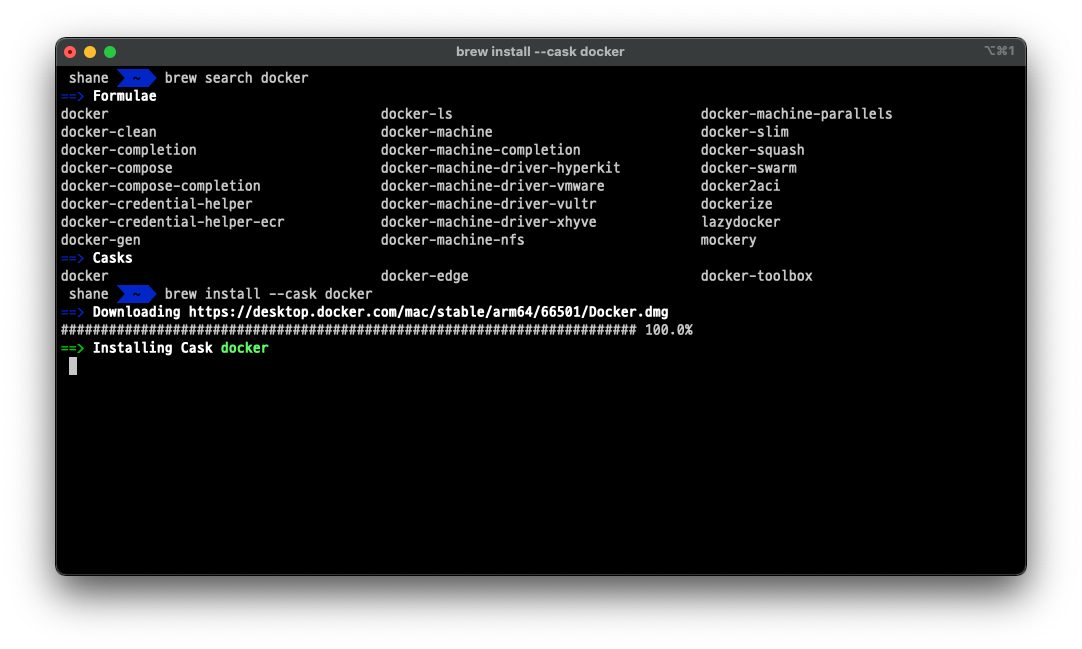Click 'Installing Cask' status text
Screen dimensions: 1082x649
[153, 348]
